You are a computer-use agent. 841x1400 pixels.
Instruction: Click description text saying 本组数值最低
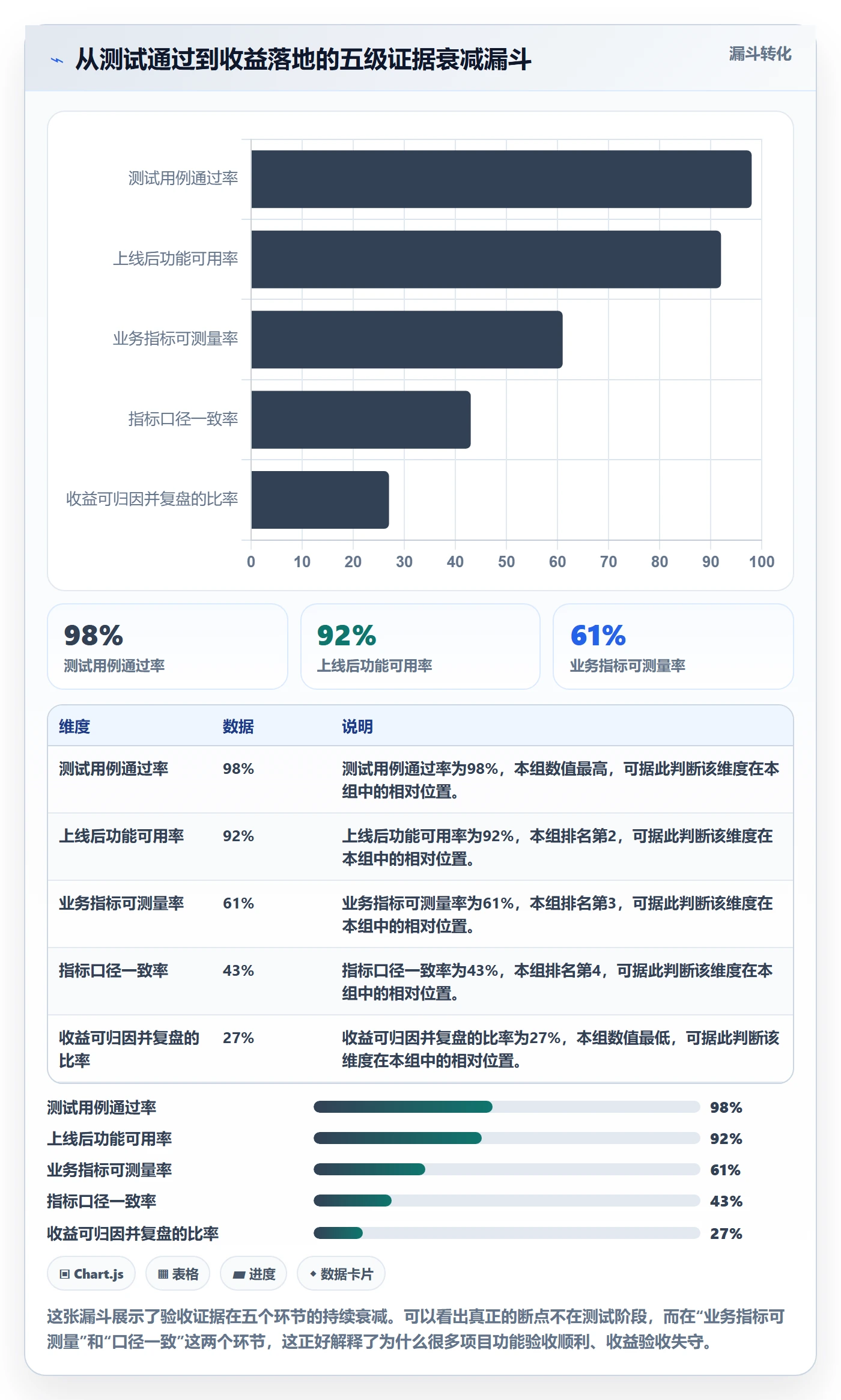(623, 1038)
